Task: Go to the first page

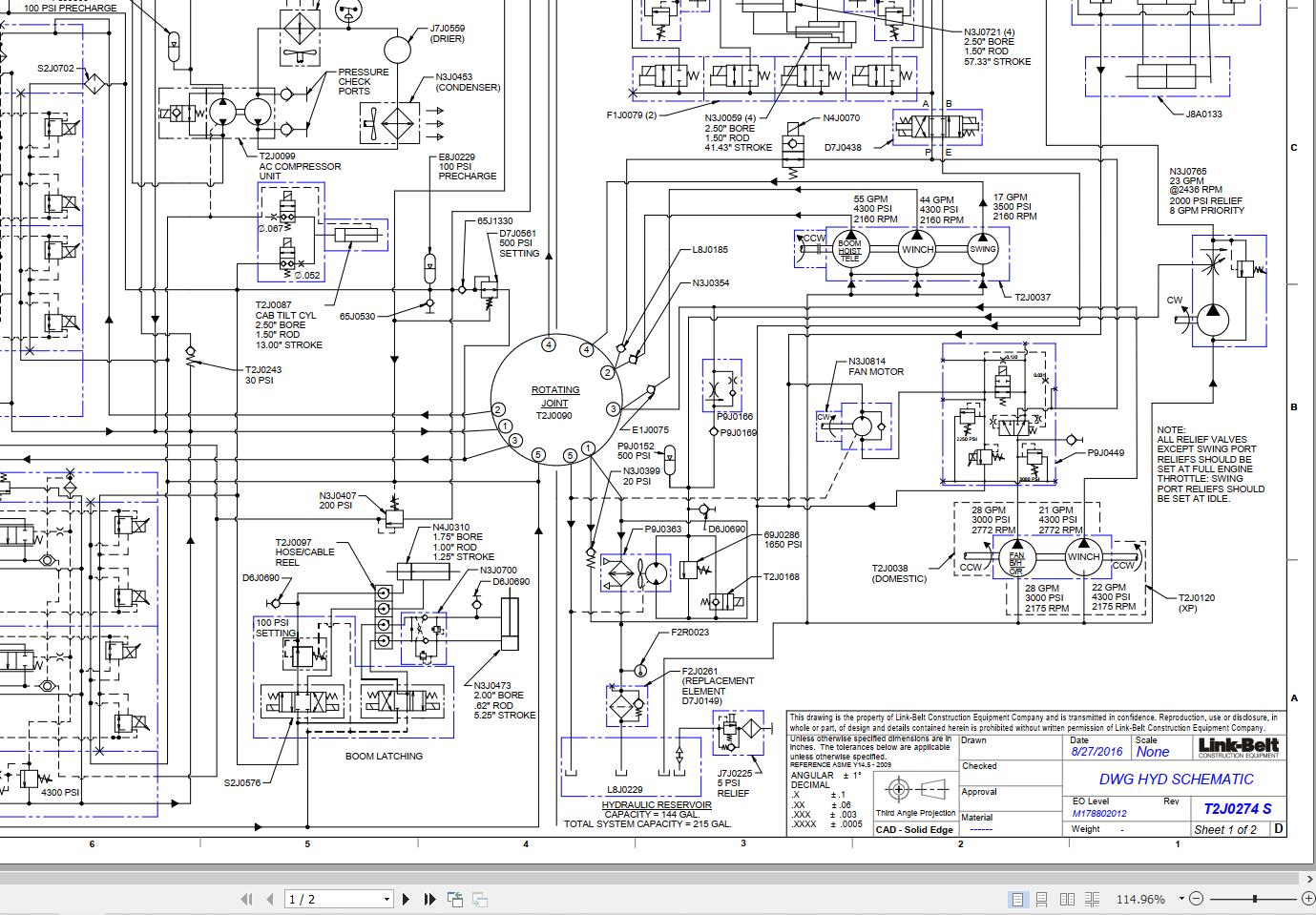Action: [x=246, y=899]
